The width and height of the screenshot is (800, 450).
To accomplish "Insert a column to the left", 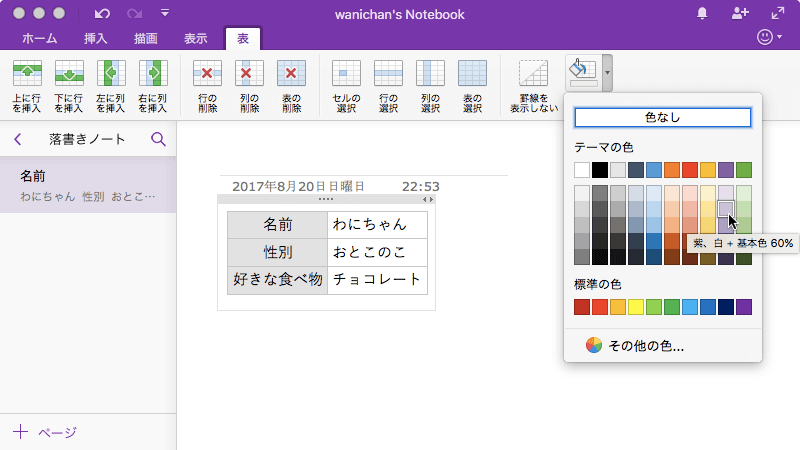I will pyautogui.click(x=111, y=86).
